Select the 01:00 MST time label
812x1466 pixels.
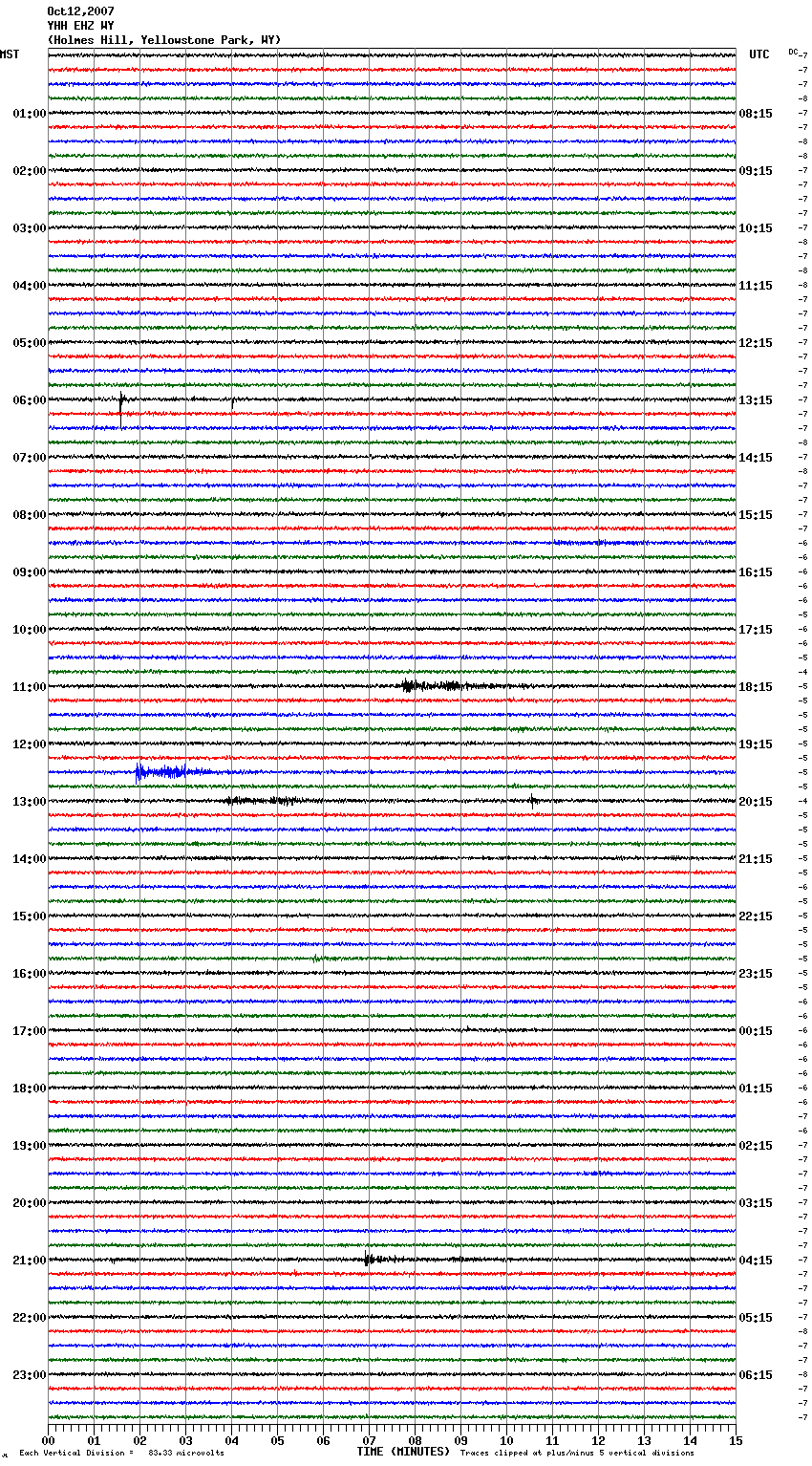pyautogui.click(x=30, y=114)
